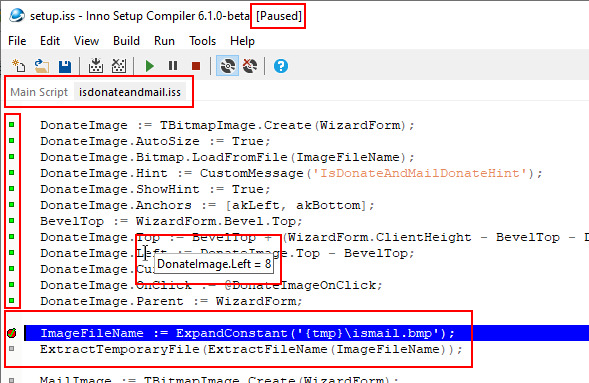Screen dimensions: 589x383
Task: Click the New script toolbar icon
Action: pyautogui.click(x=18, y=66)
